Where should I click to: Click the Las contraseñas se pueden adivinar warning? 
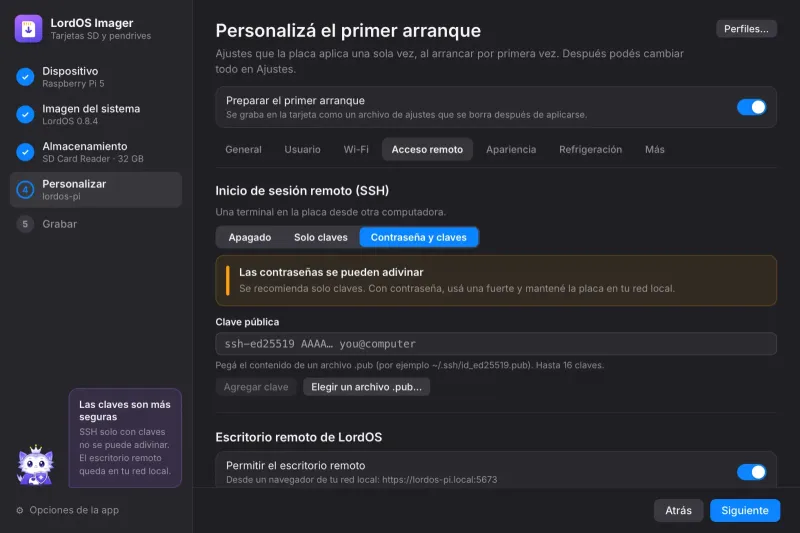496,281
